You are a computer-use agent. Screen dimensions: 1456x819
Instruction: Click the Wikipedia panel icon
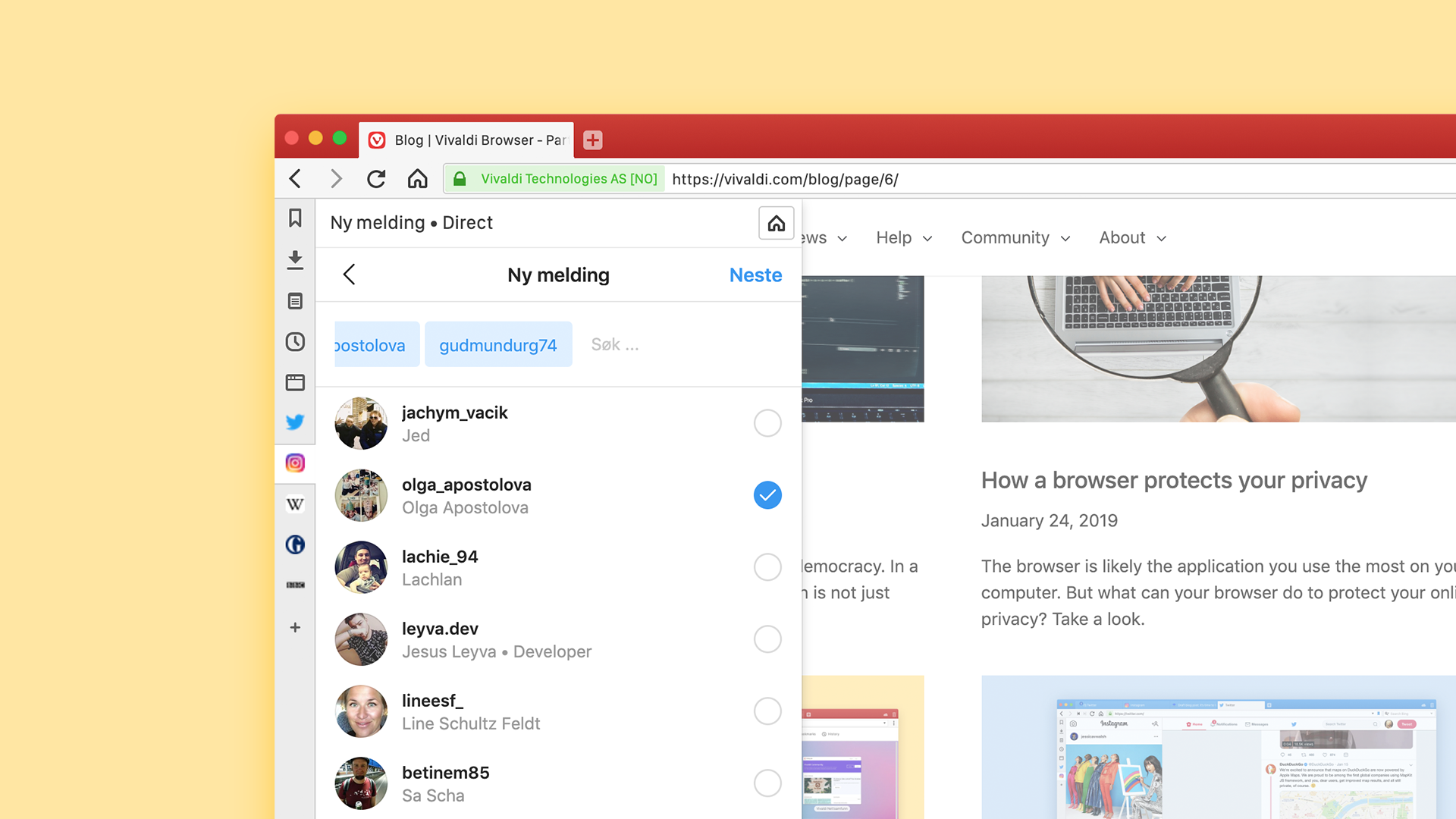pyautogui.click(x=295, y=504)
